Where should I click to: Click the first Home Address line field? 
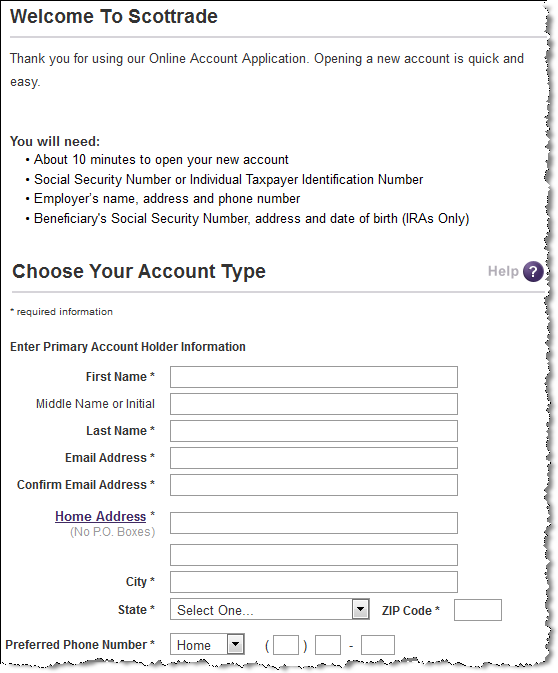pos(314,523)
